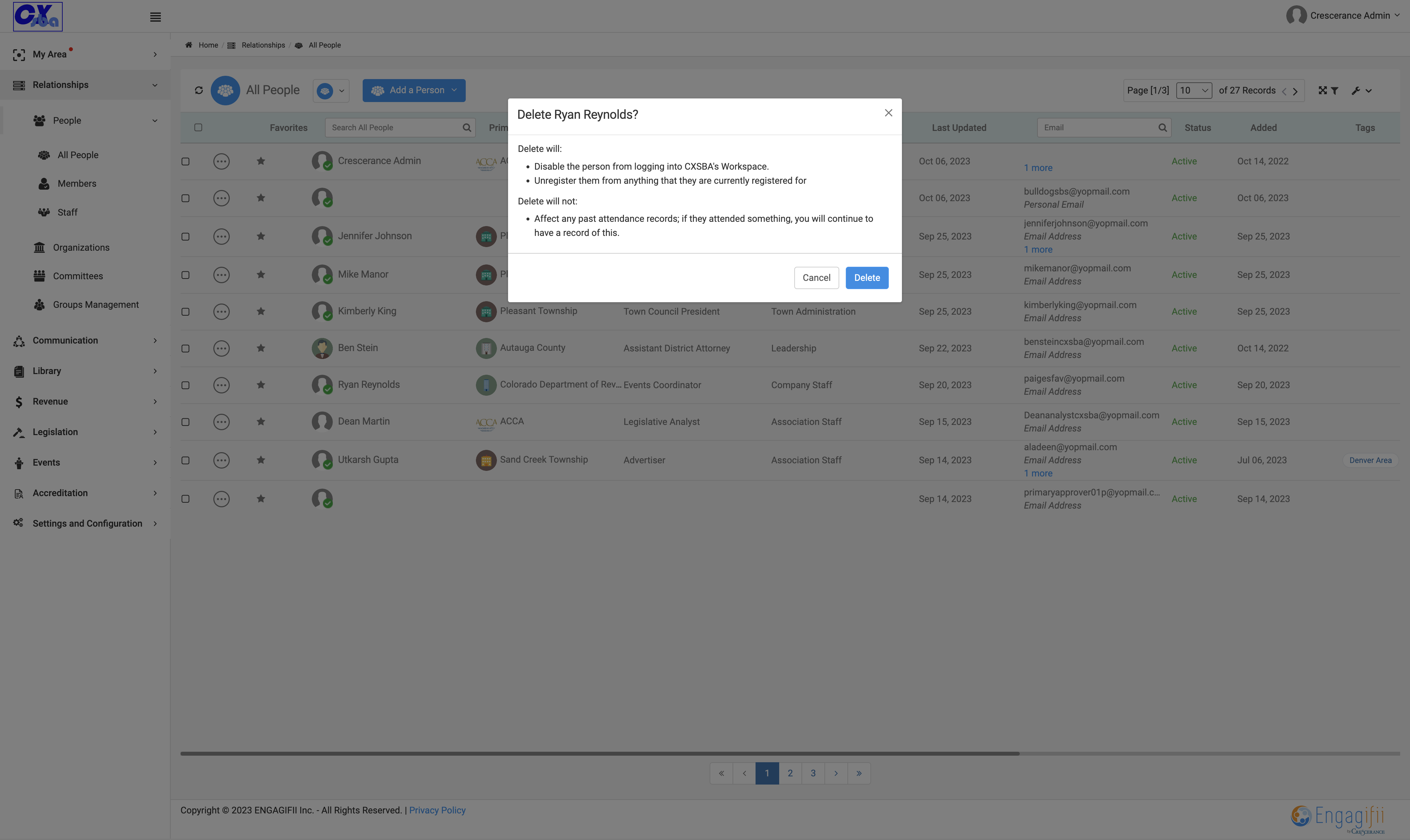Open actions menu for Dean Martin row

coord(221,422)
